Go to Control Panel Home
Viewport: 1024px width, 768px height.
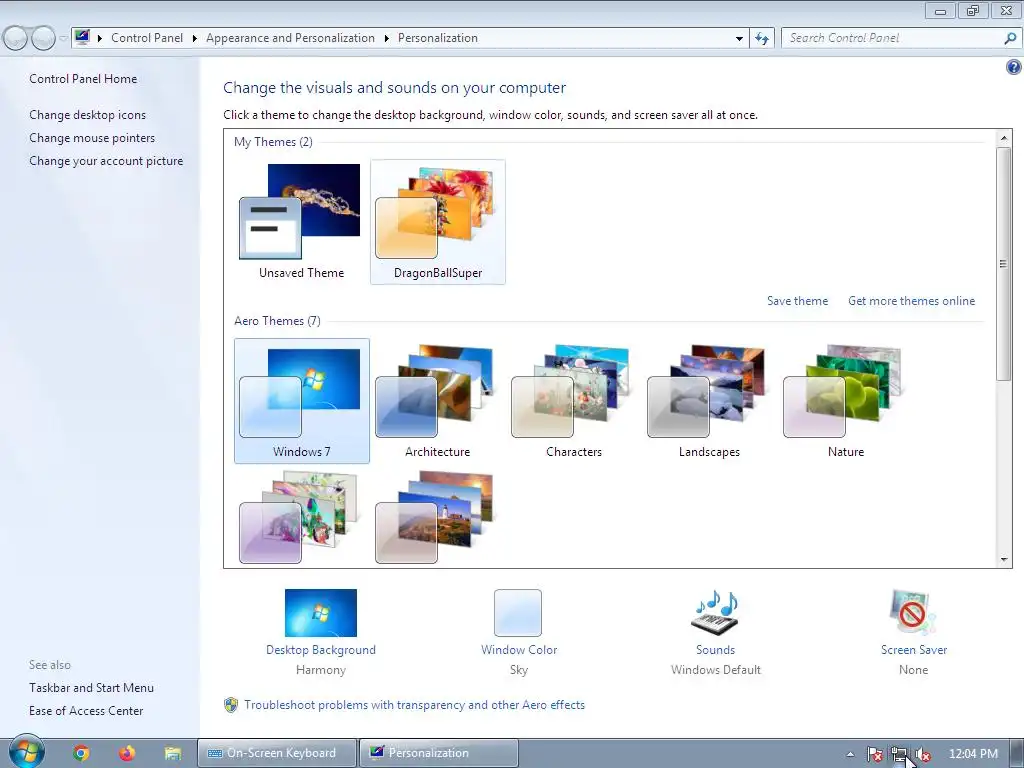click(83, 79)
